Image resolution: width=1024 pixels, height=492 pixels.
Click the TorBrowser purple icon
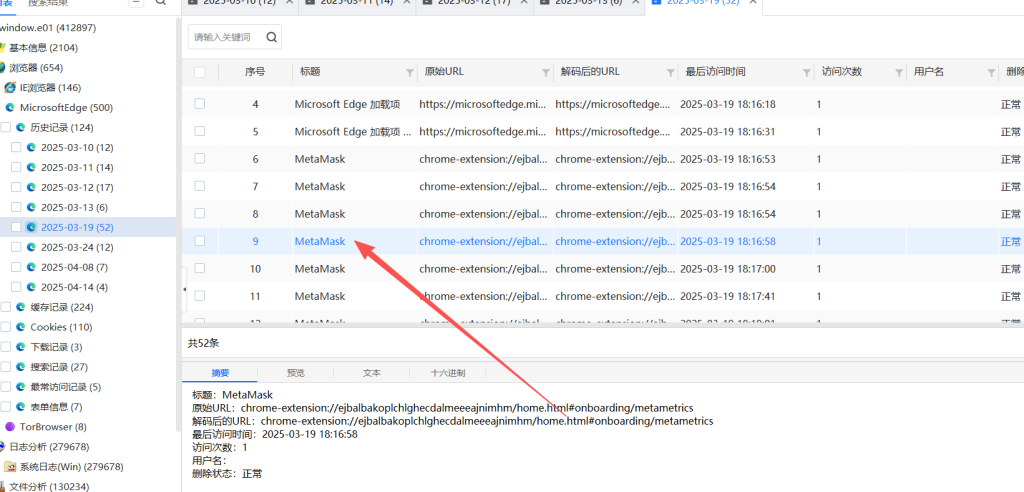tap(11, 427)
